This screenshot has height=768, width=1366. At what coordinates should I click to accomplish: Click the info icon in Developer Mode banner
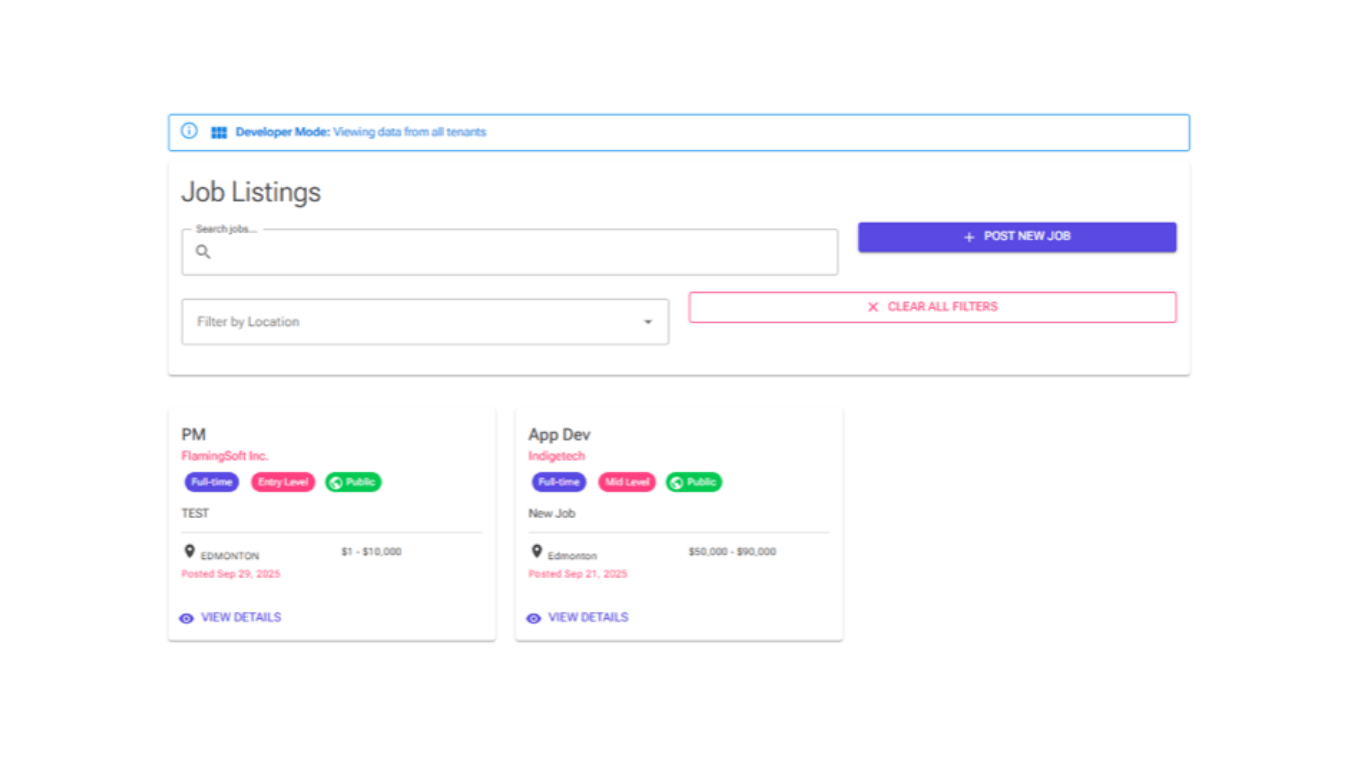(189, 131)
